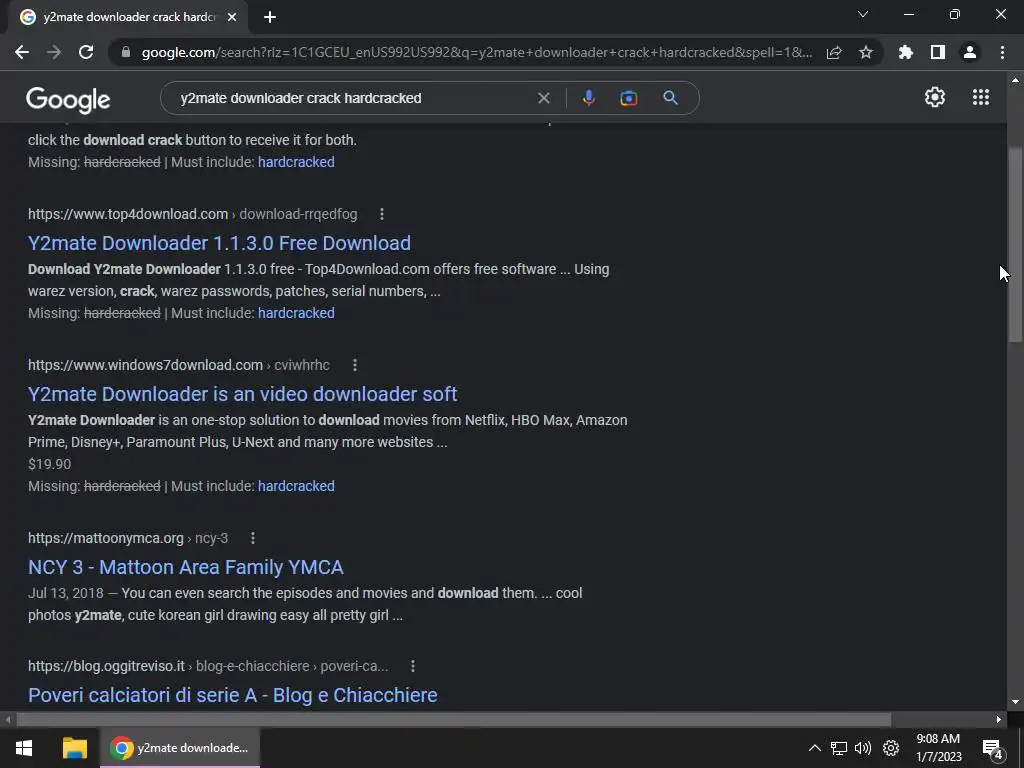Open Google quick settings gear
The height and width of the screenshot is (768, 1024).
[935, 97]
